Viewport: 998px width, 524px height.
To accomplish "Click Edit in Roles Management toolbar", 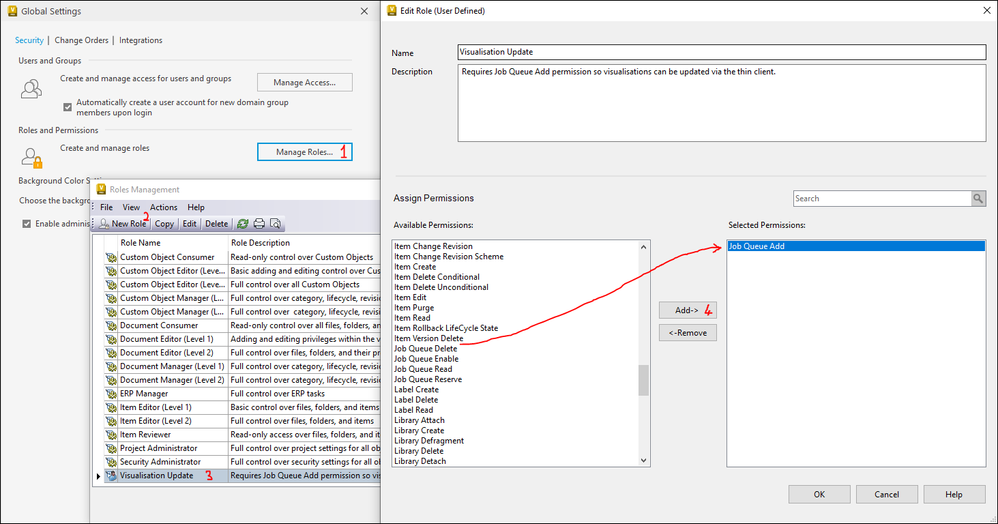I will (x=190, y=223).
